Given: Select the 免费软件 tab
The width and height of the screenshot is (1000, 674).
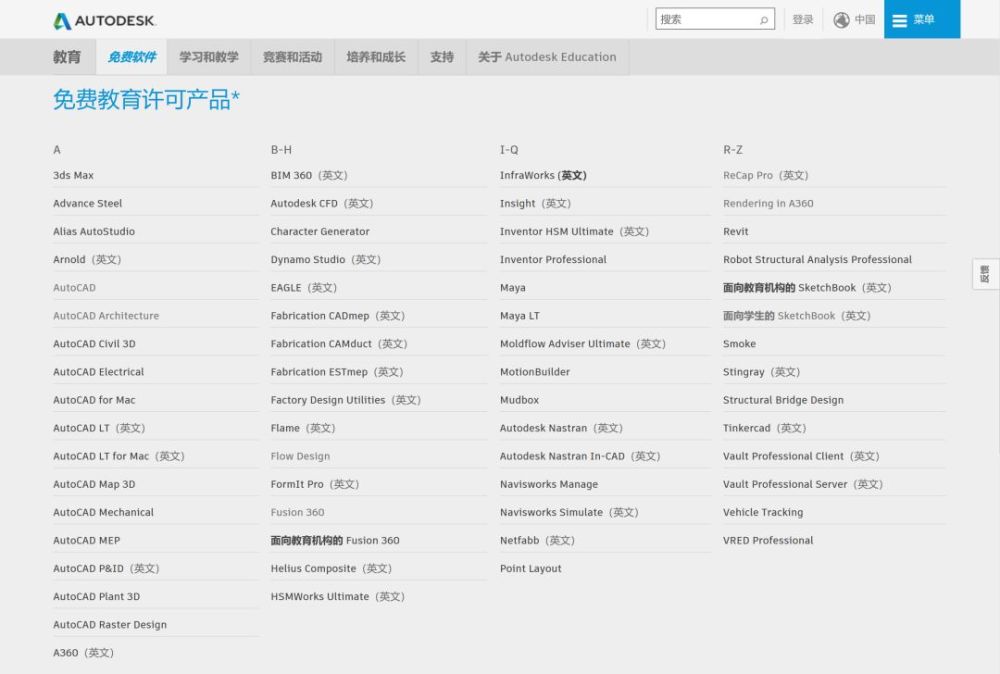Looking at the screenshot, I should (131, 57).
